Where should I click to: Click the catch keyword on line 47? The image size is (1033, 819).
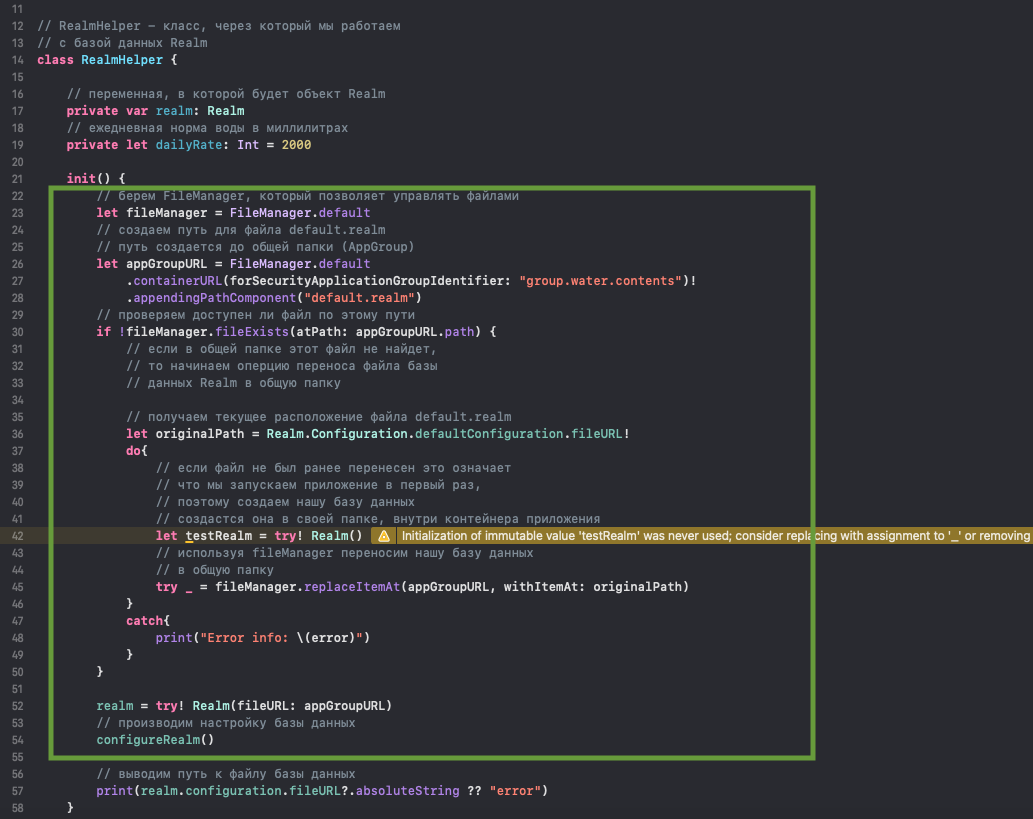click(144, 621)
